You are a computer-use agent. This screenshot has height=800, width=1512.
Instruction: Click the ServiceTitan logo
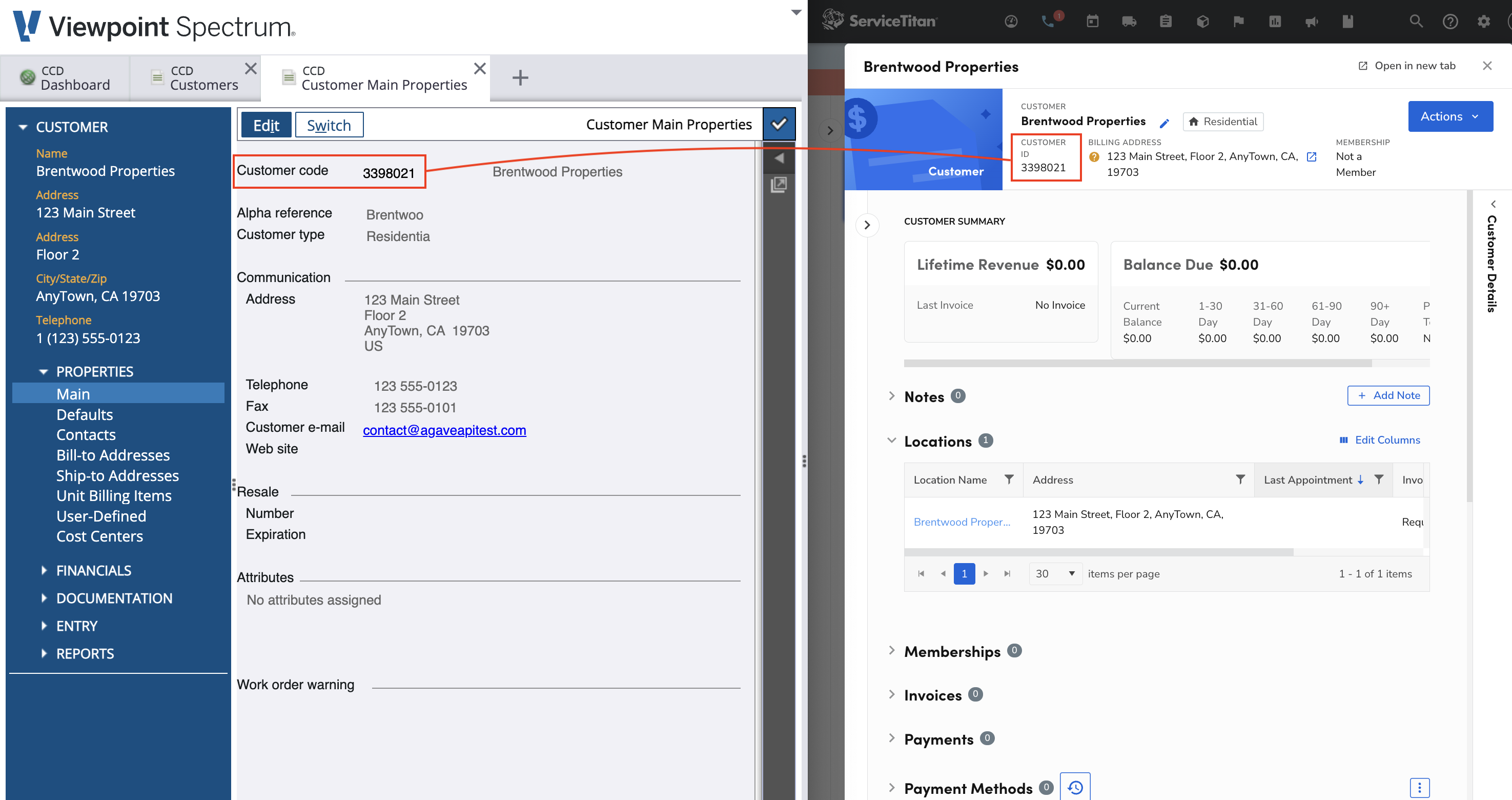tap(879, 20)
